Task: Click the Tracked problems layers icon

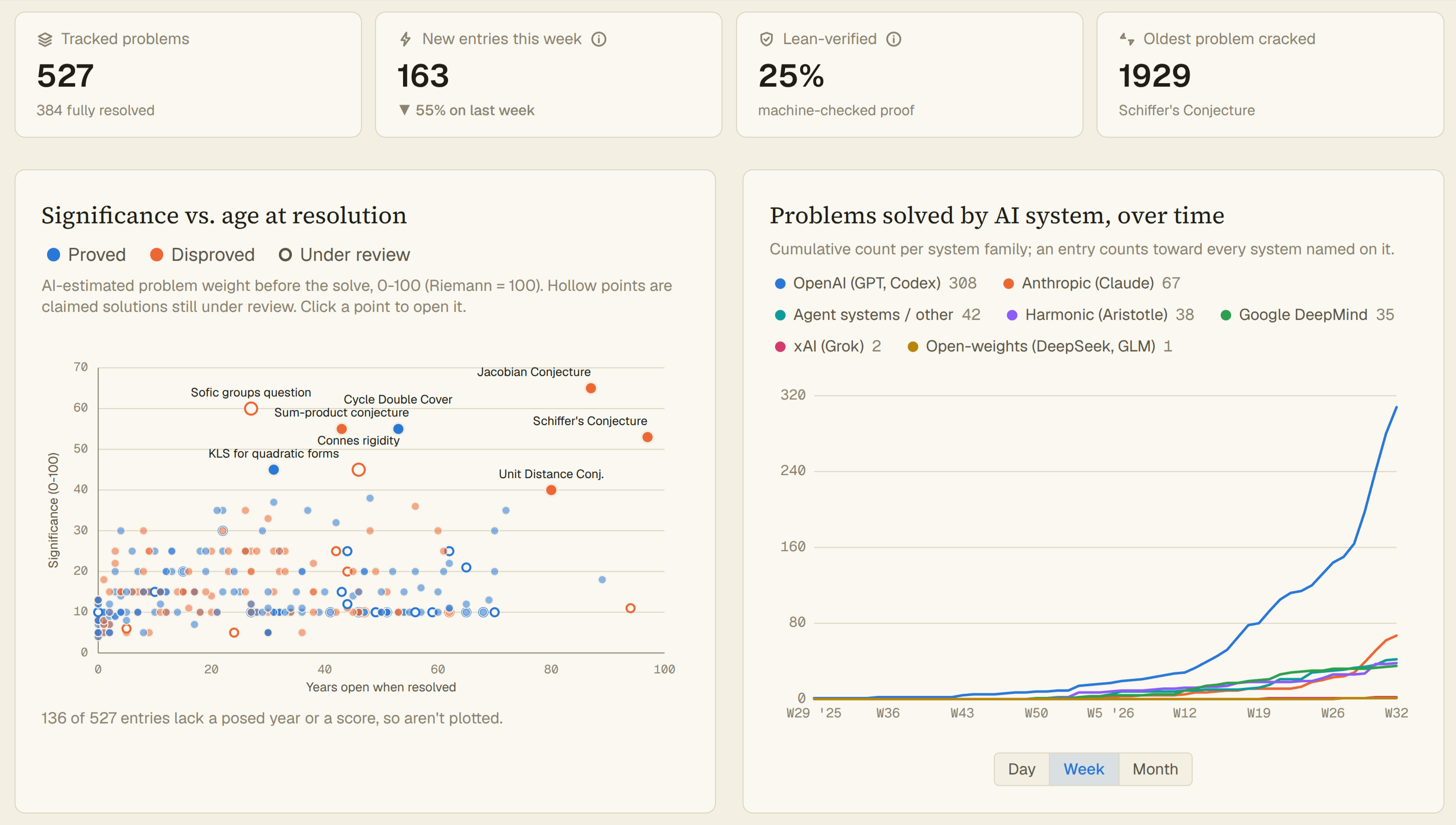Action: (x=45, y=39)
